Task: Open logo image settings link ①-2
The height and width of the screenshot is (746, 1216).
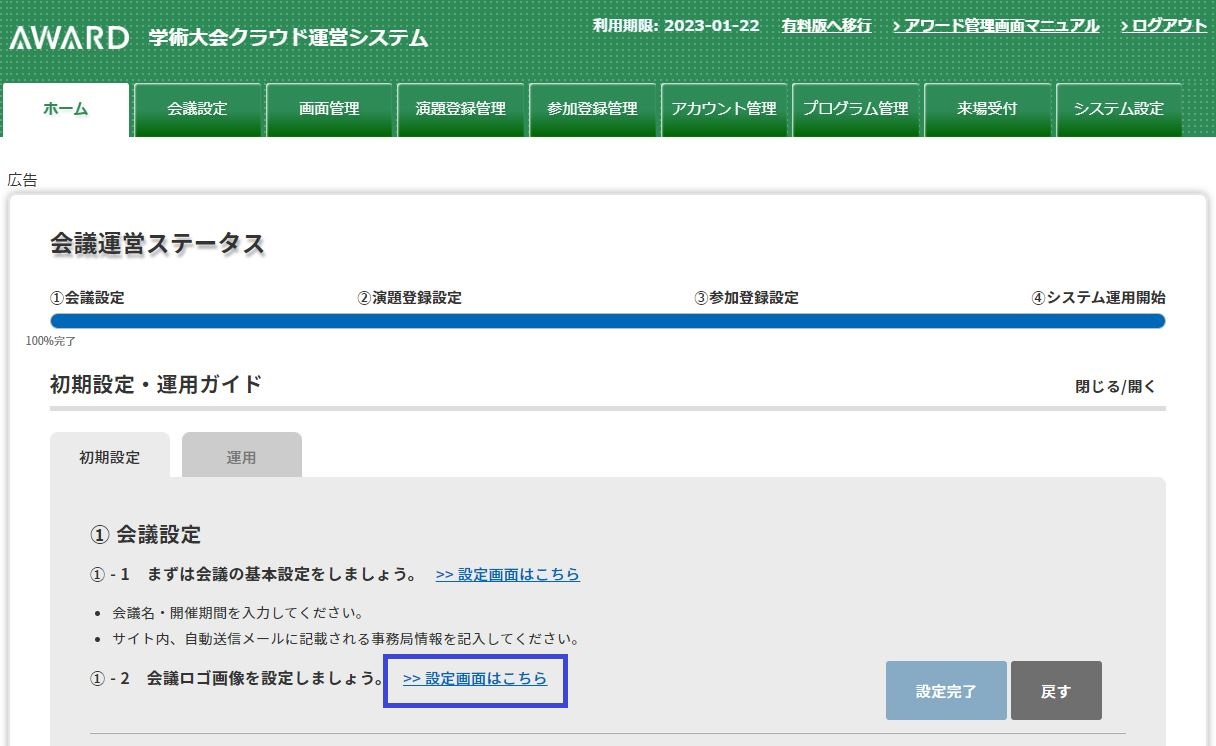Action: (475, 678)
